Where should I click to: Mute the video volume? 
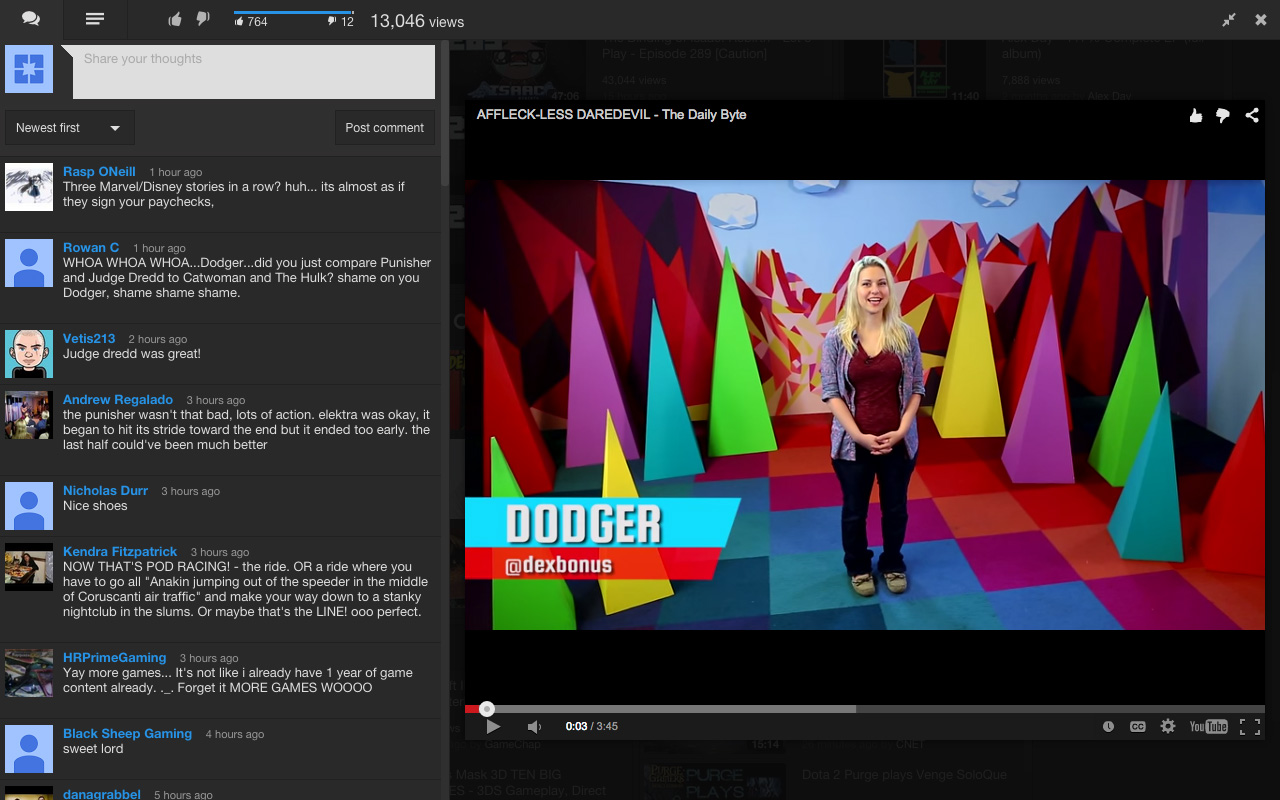[534, 726]
